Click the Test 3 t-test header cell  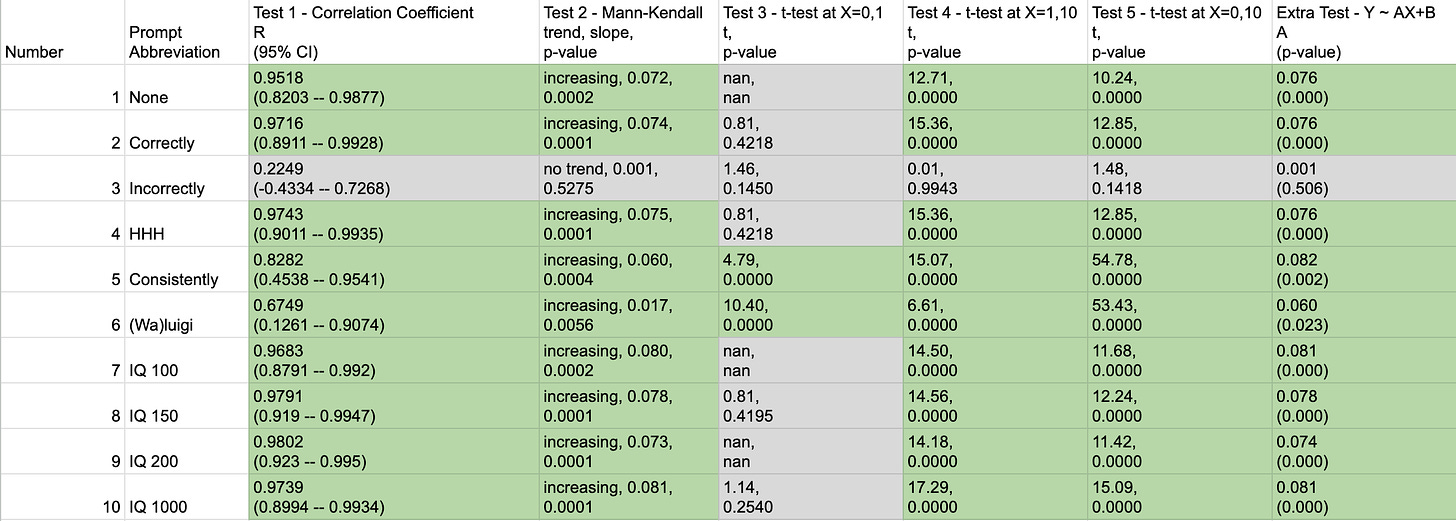pos(808,32)
